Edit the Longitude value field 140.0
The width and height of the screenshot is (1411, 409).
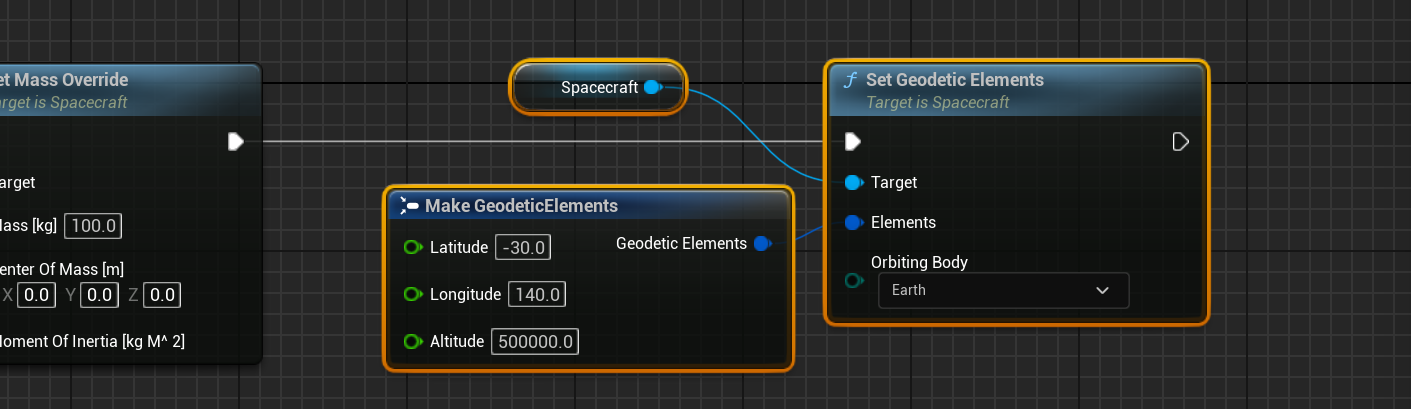(x=536, y=295)
